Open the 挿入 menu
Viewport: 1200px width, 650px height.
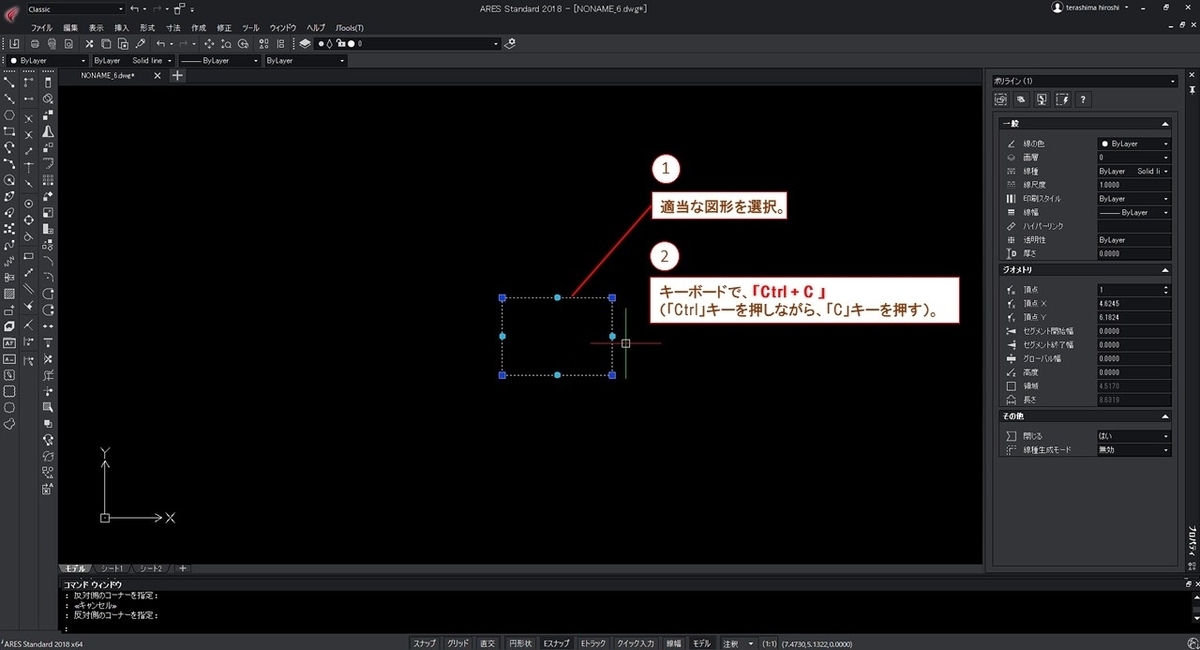122,27
